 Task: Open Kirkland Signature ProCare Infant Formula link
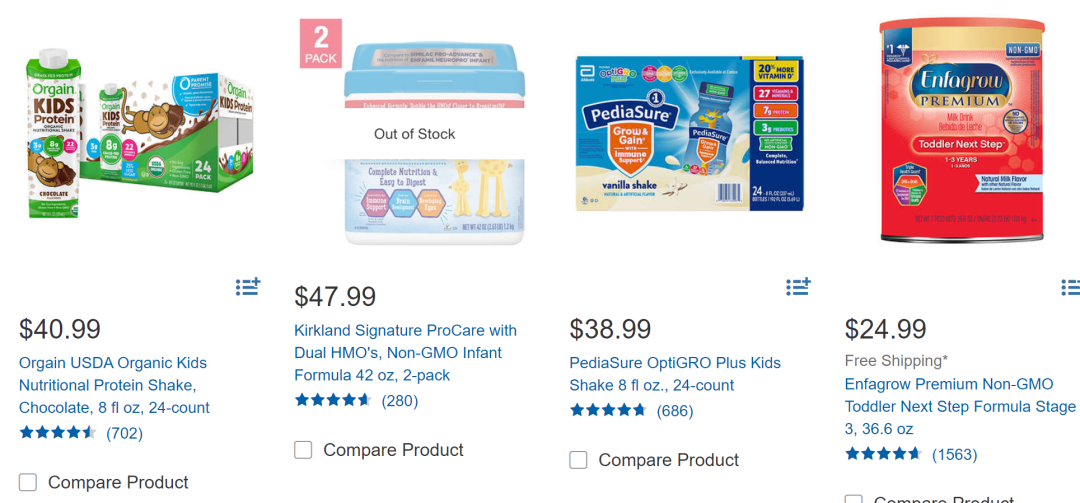405,353
